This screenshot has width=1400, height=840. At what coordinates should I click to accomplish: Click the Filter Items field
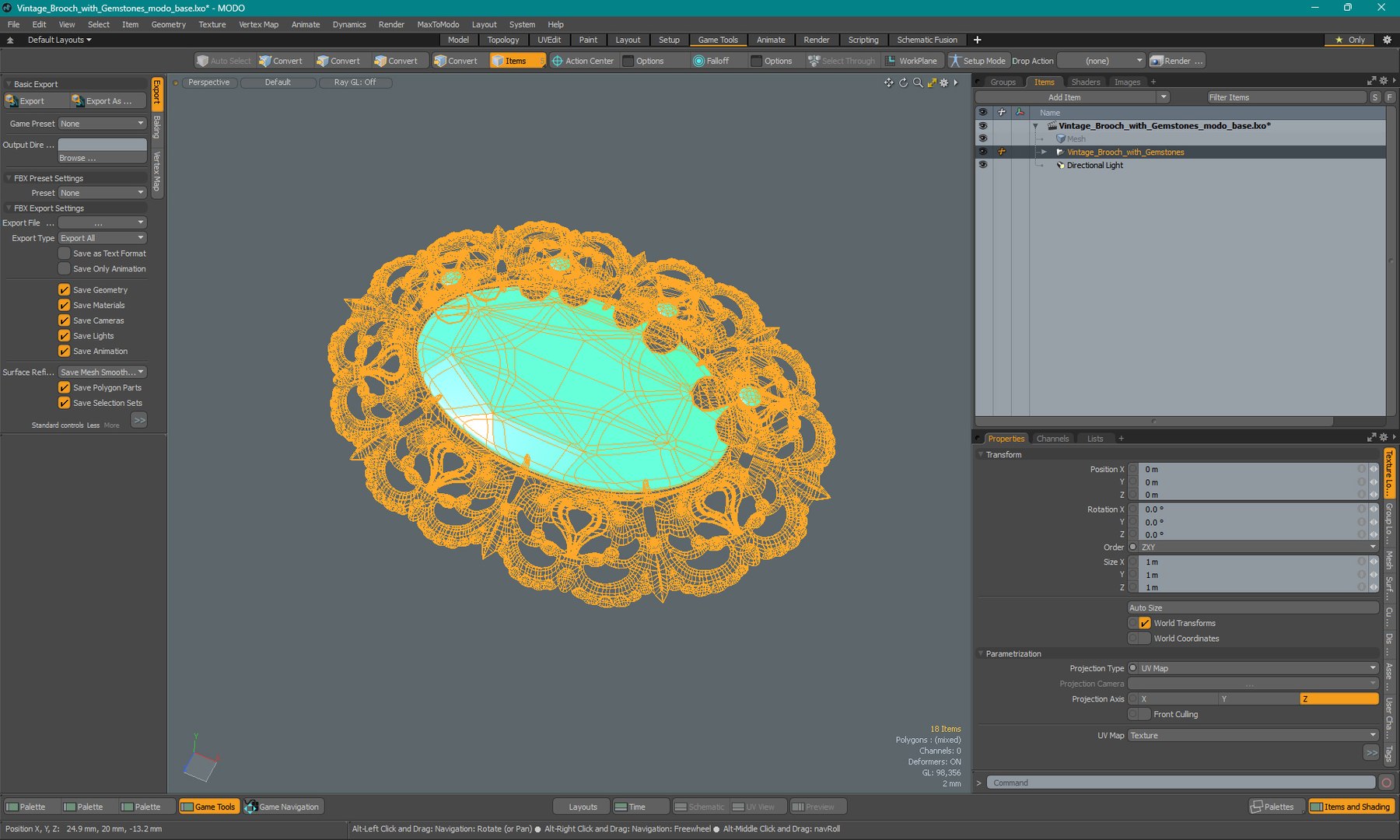pos(1286,97)
